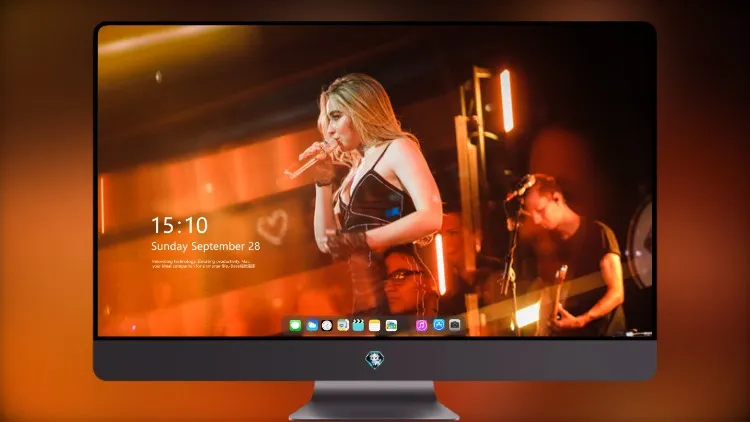Image resolution: width=750 pixels, height=422 pixels.
Task: Open the photo gallery app in dock
Action: pyautogui.click(x=391, y=325)
